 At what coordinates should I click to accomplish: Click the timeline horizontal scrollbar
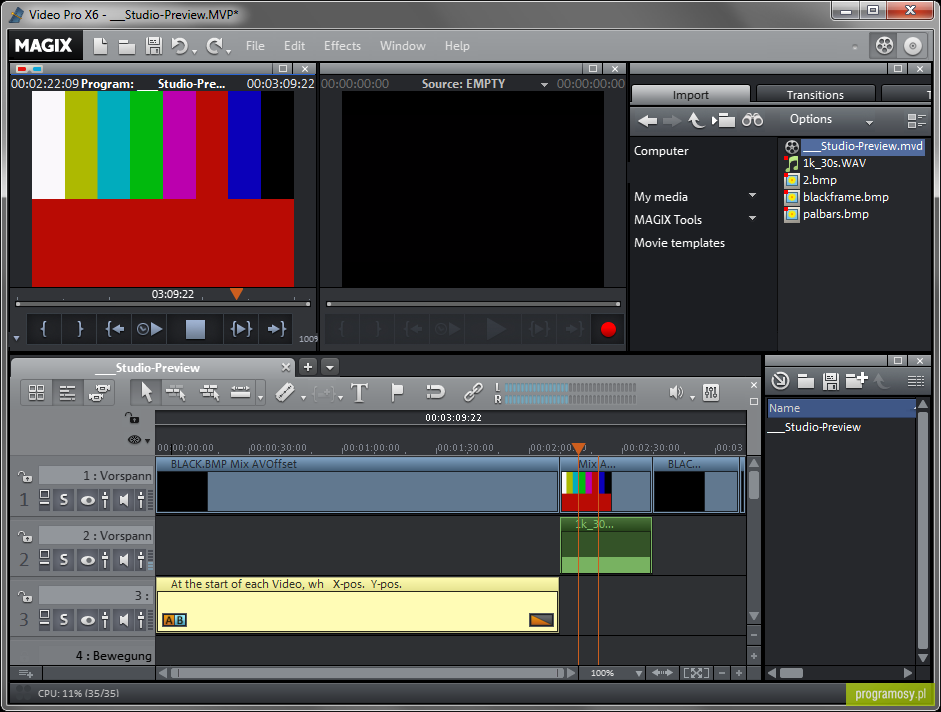367,673
